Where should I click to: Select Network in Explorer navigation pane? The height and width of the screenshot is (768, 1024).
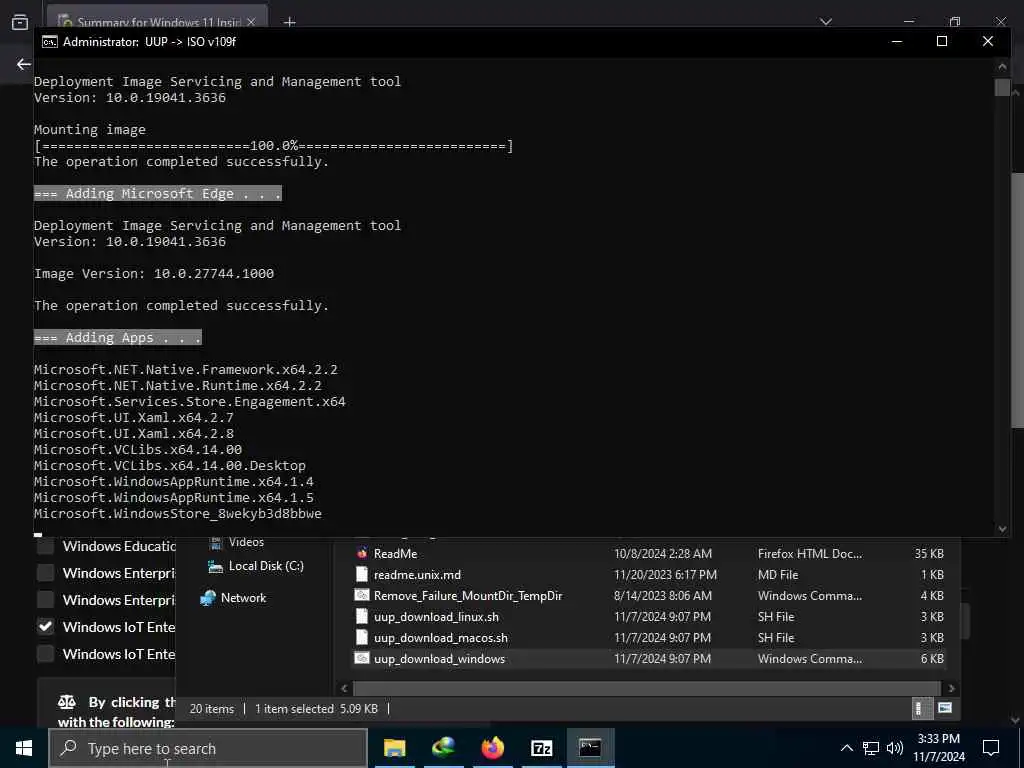point(243,598)
